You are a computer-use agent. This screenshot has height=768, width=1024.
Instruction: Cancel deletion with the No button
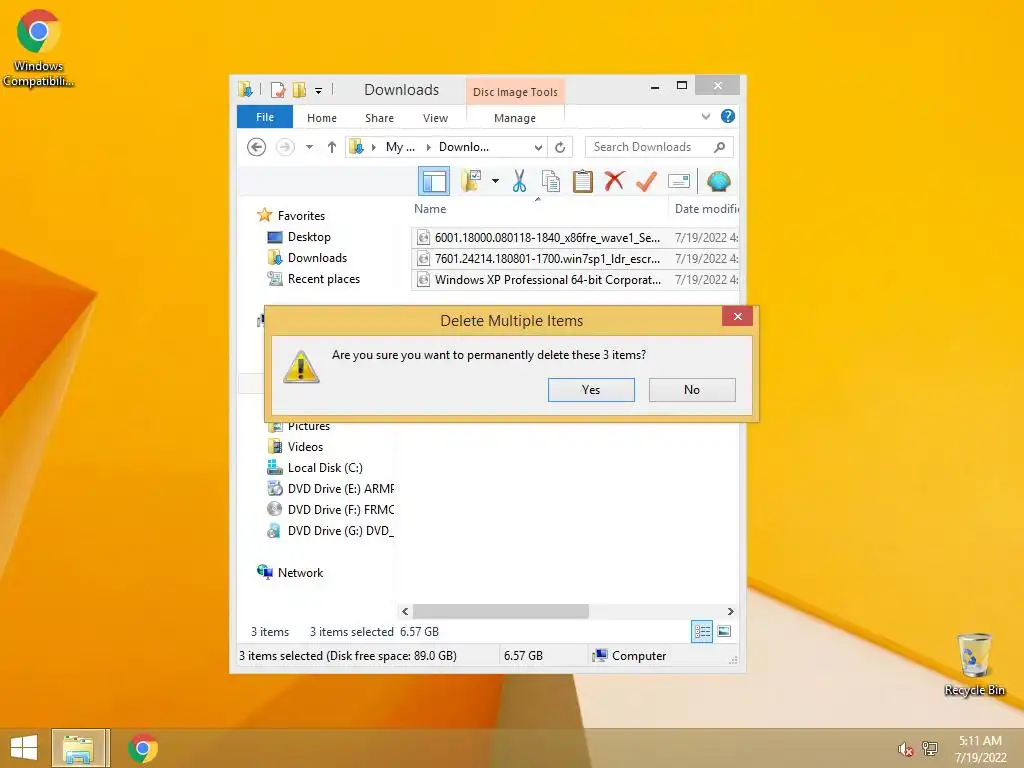[x=692, y=390]
